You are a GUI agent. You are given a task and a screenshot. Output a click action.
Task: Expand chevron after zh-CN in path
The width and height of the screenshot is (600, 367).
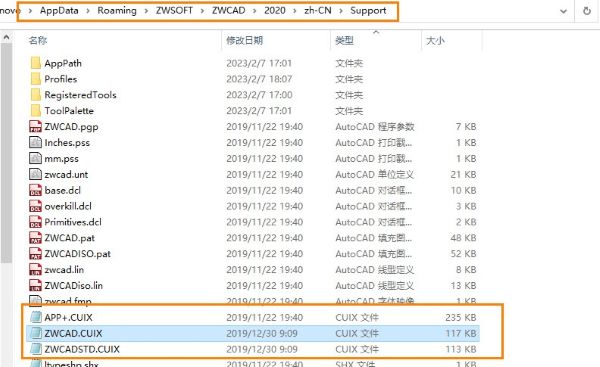(x=341, y=11)
